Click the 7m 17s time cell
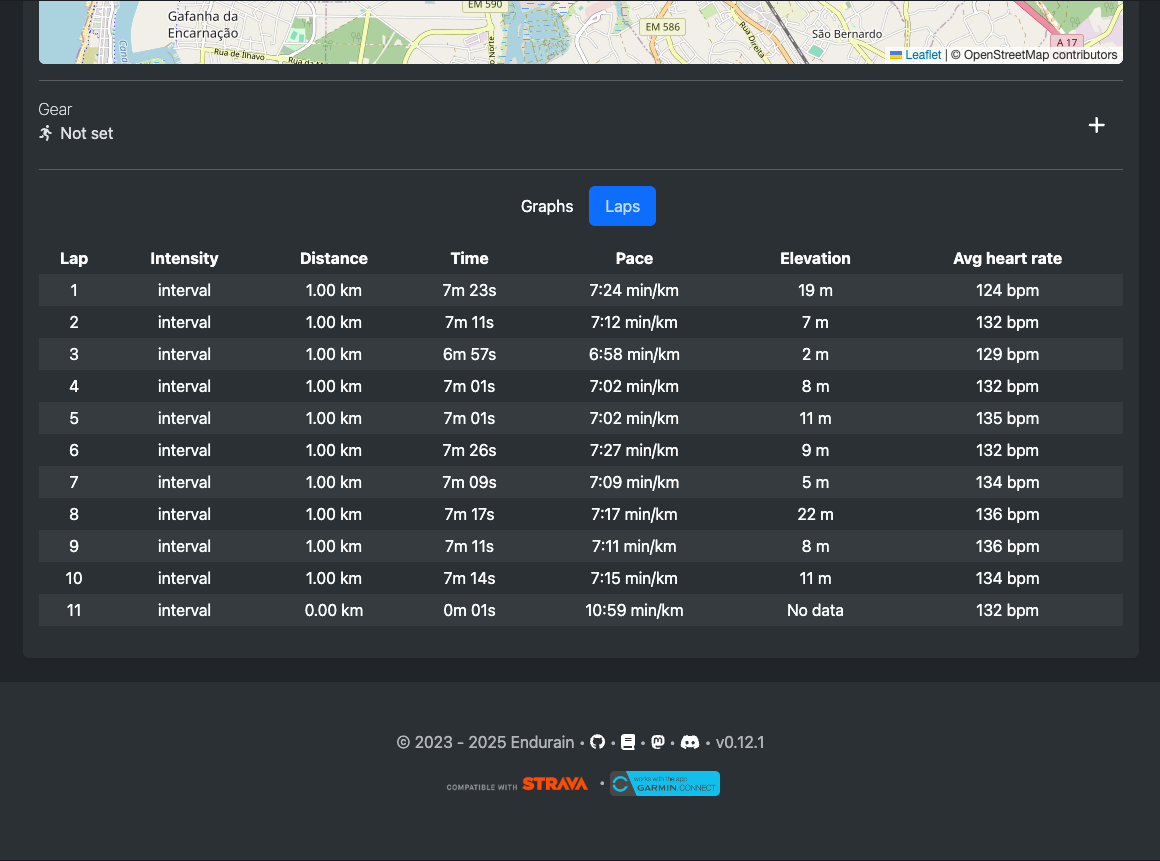Image resolution: width=1160 pixels, height=861 pixels. 469,514
